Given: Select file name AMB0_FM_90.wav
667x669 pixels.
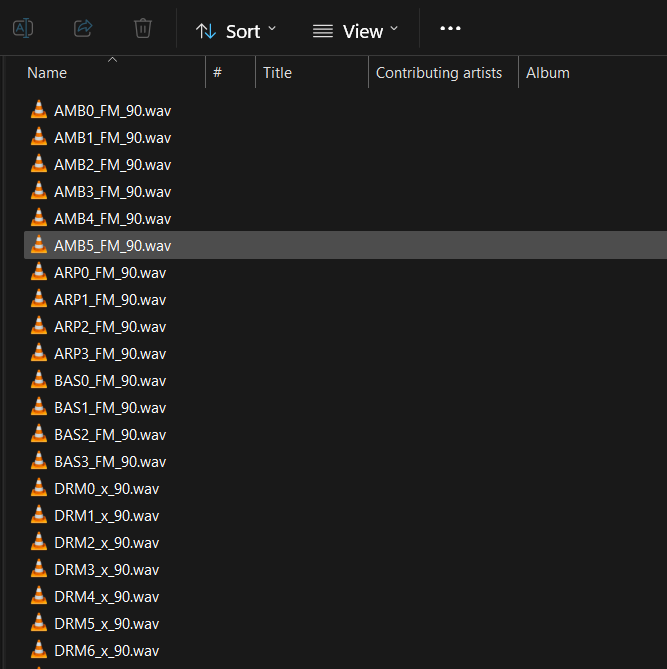Looking at the screenshot, I should point(113,111).
